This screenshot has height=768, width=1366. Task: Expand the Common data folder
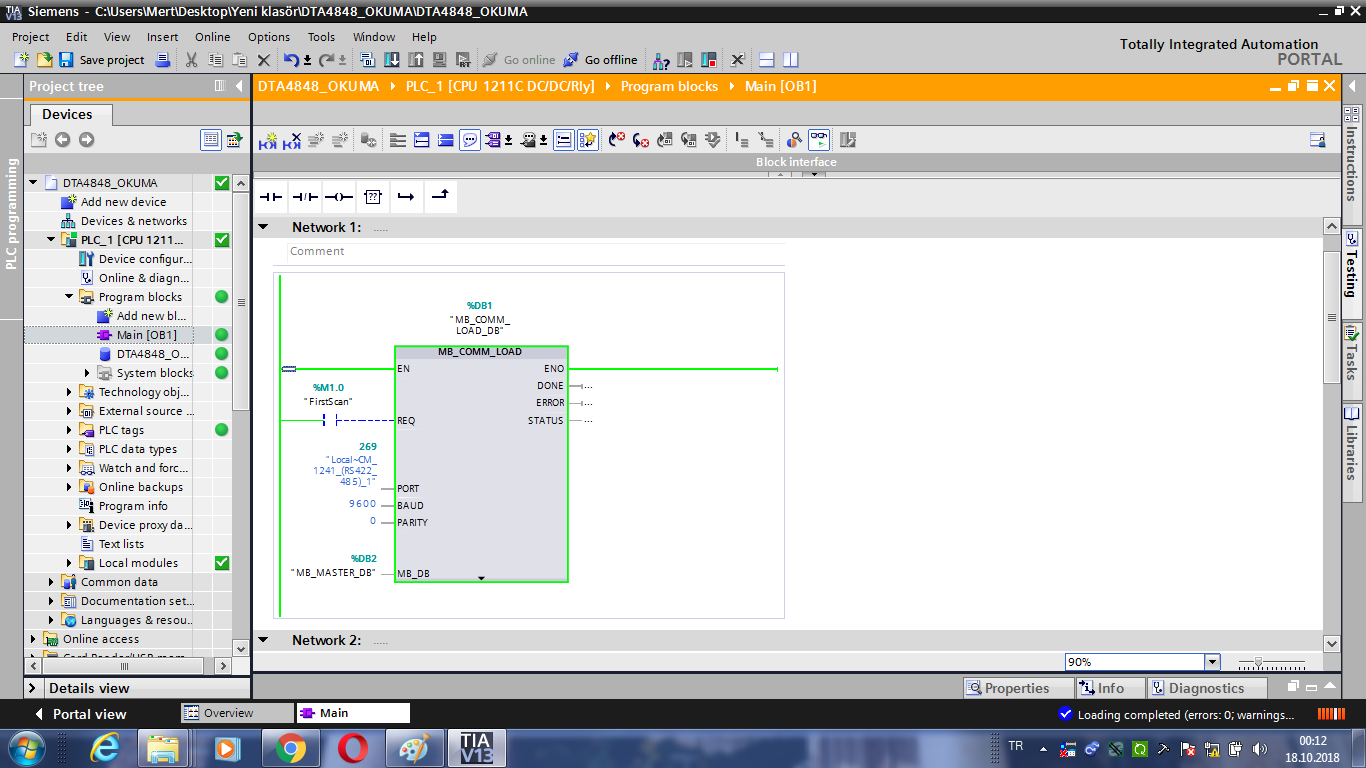[51, 582]
